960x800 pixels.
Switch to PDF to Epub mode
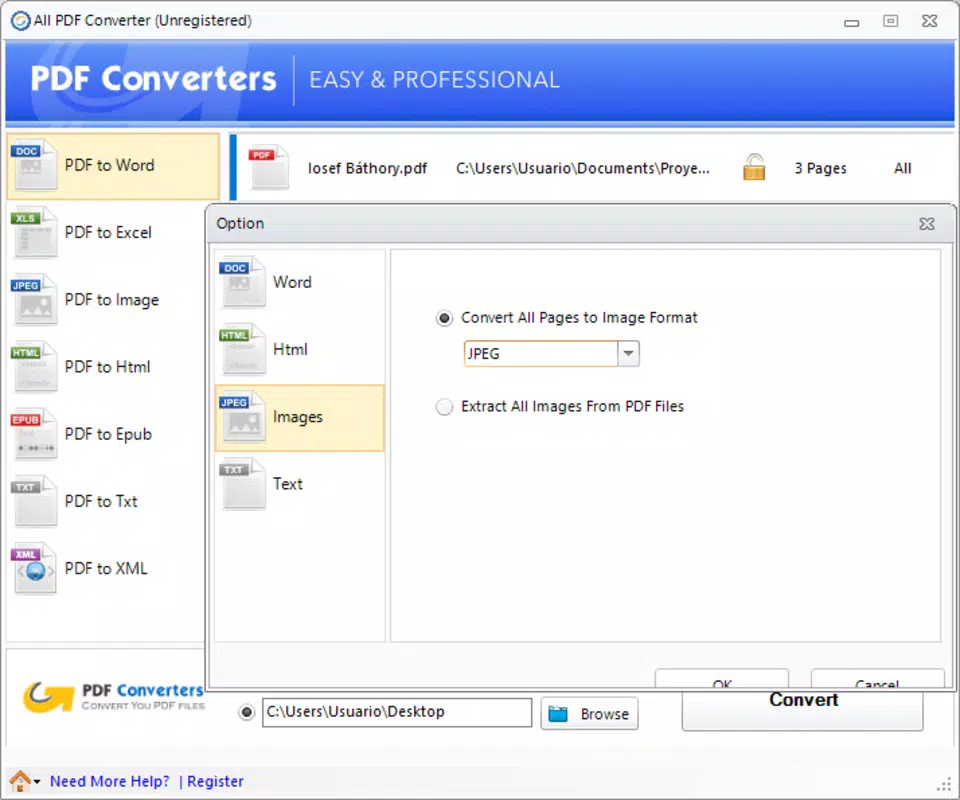(x=107, y=434)
